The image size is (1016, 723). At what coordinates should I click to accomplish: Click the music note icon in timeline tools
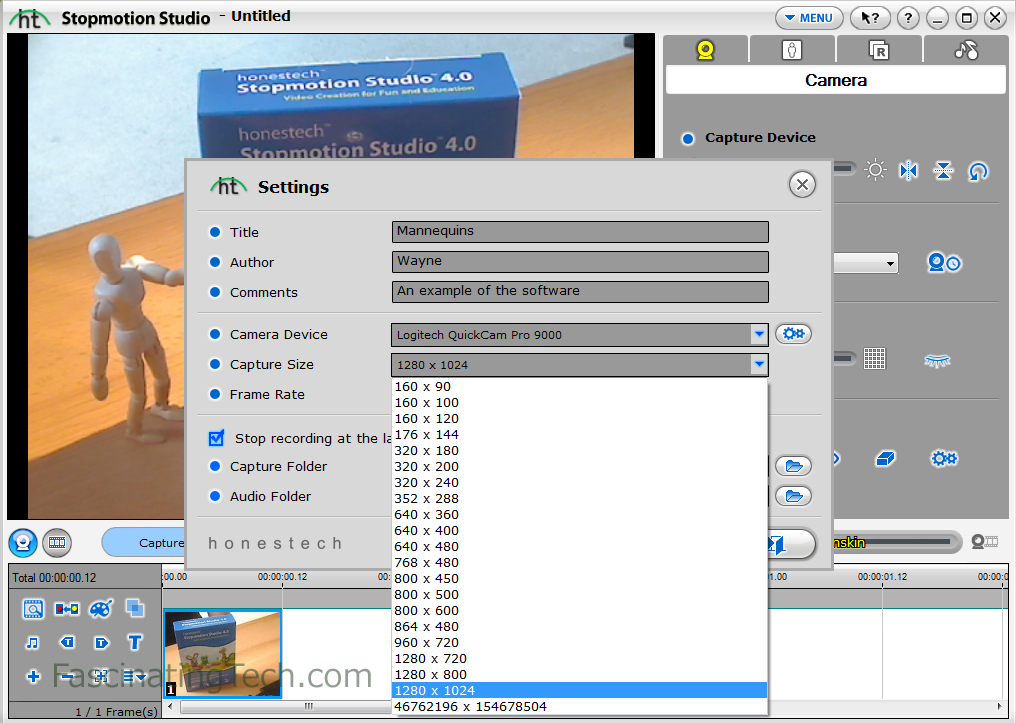(32, 643)
